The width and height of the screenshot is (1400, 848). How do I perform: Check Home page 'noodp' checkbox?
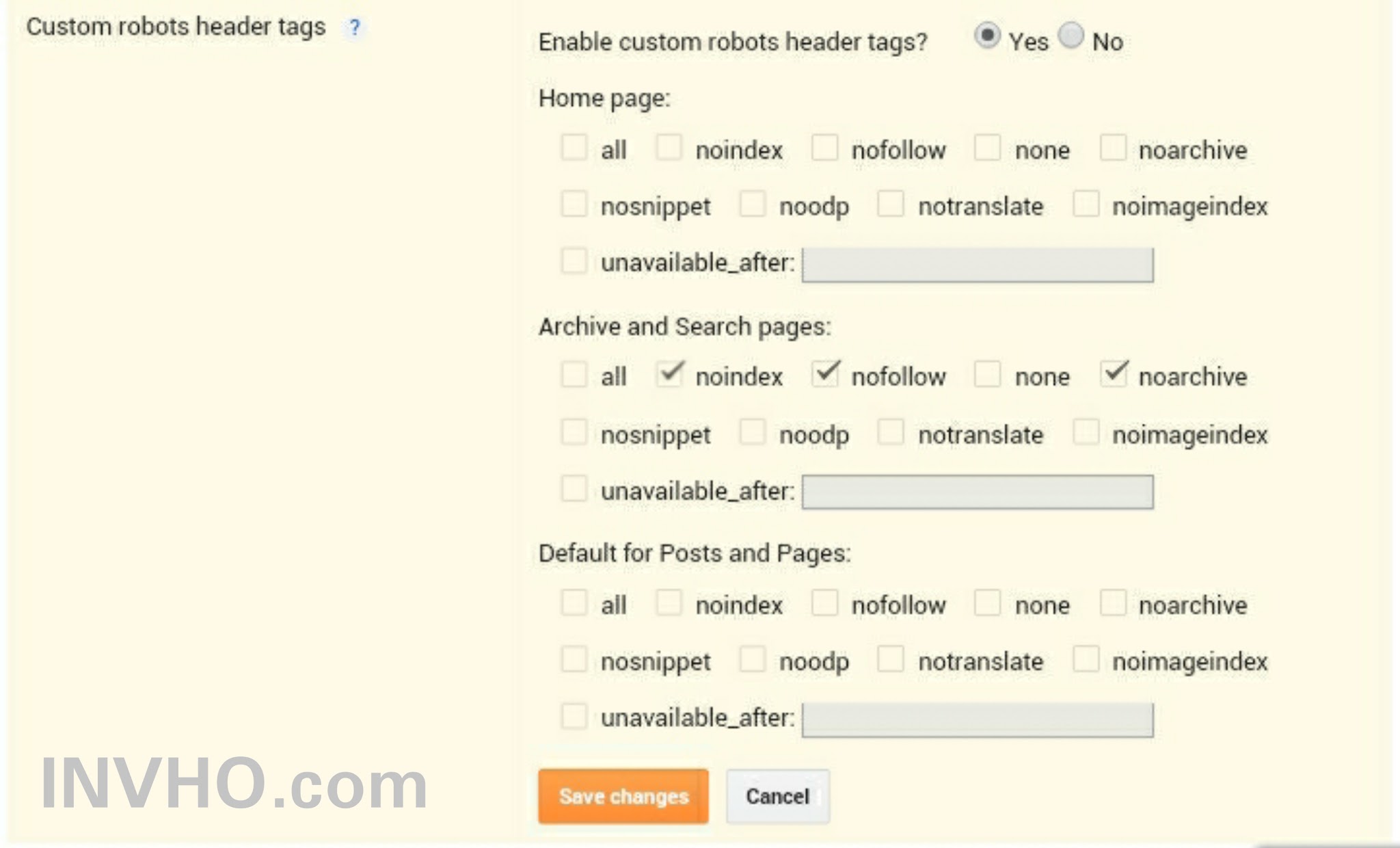click(752, 204)
